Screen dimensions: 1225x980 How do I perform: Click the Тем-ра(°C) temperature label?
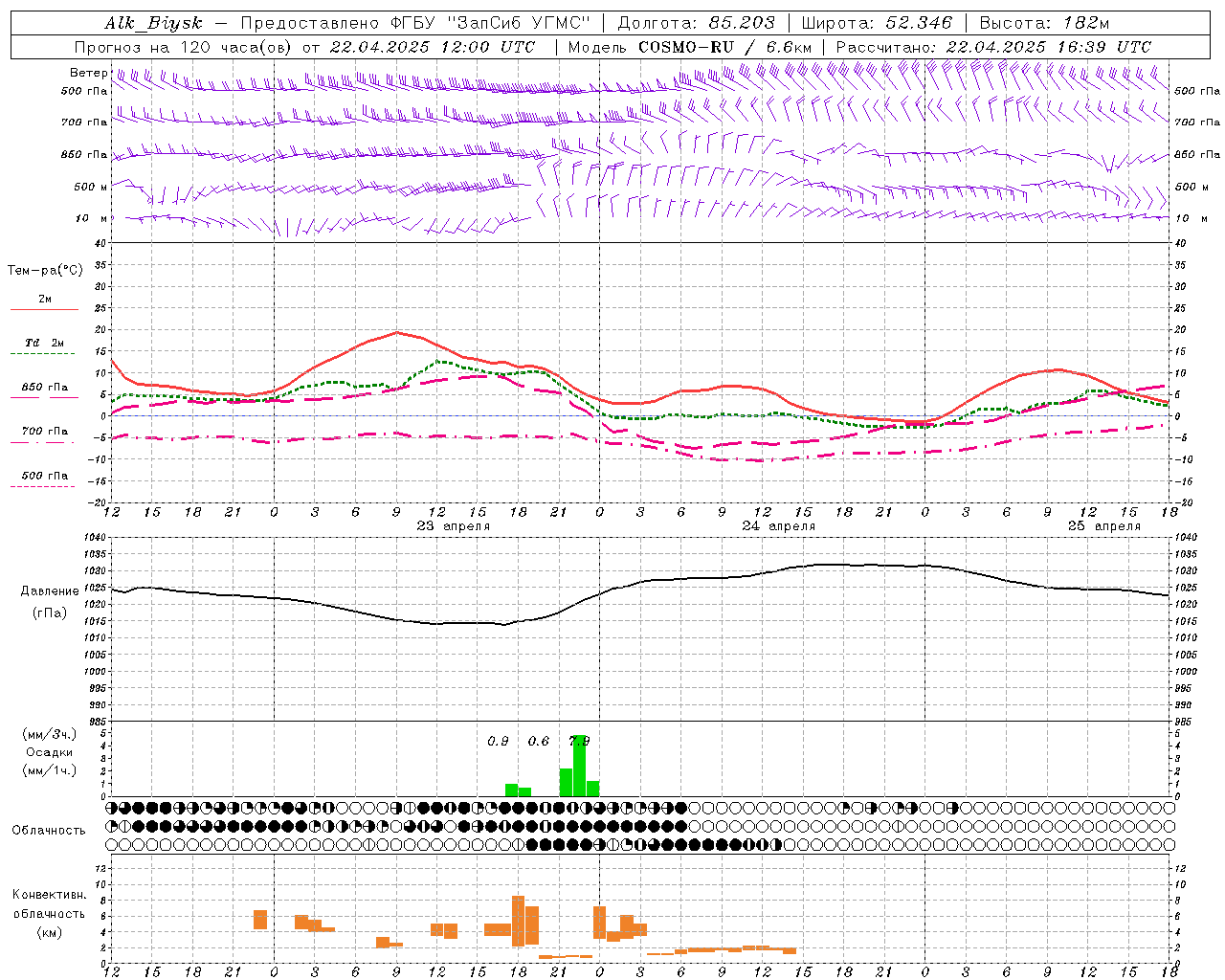(45, 271)
